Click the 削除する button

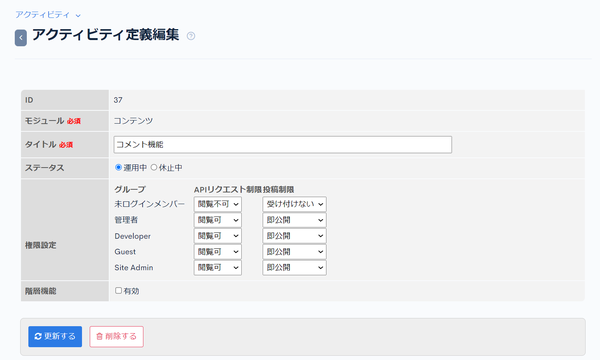117,337
